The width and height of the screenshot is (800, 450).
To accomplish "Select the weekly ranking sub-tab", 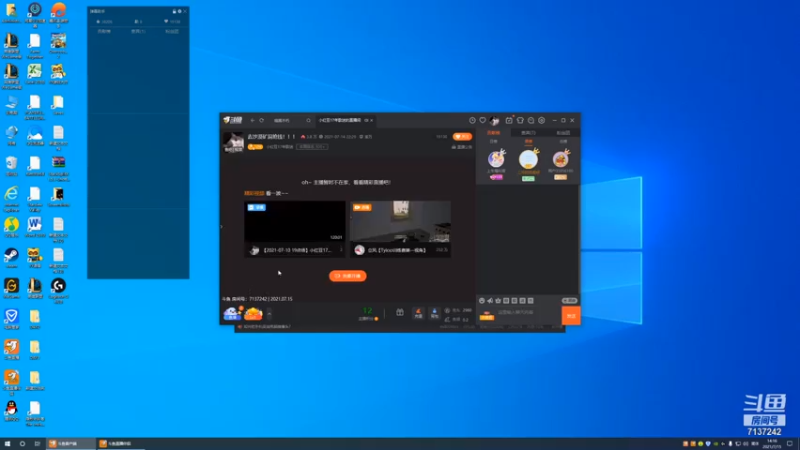I will point(529,141).
